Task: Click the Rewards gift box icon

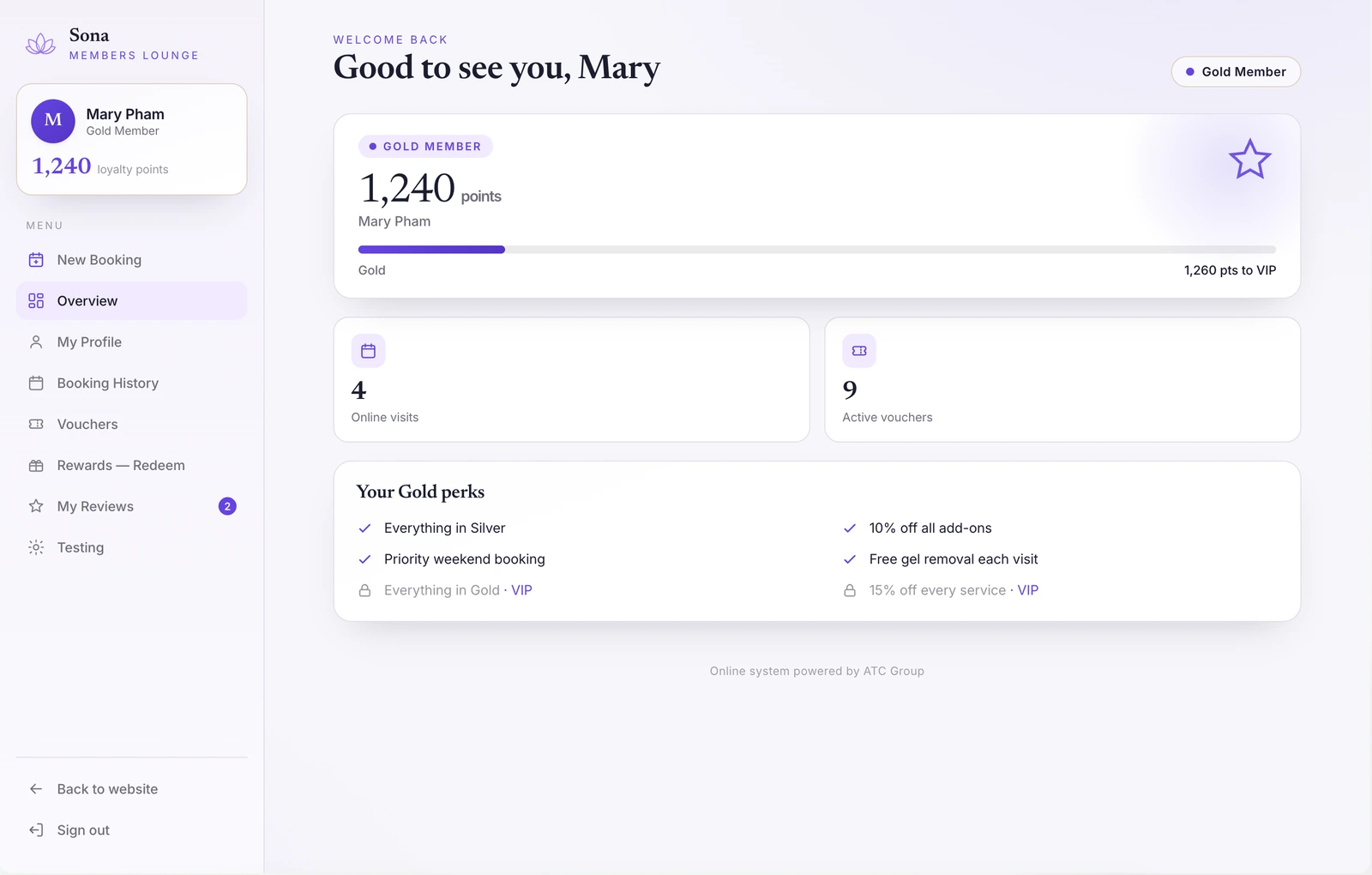Action: [36, 466]
